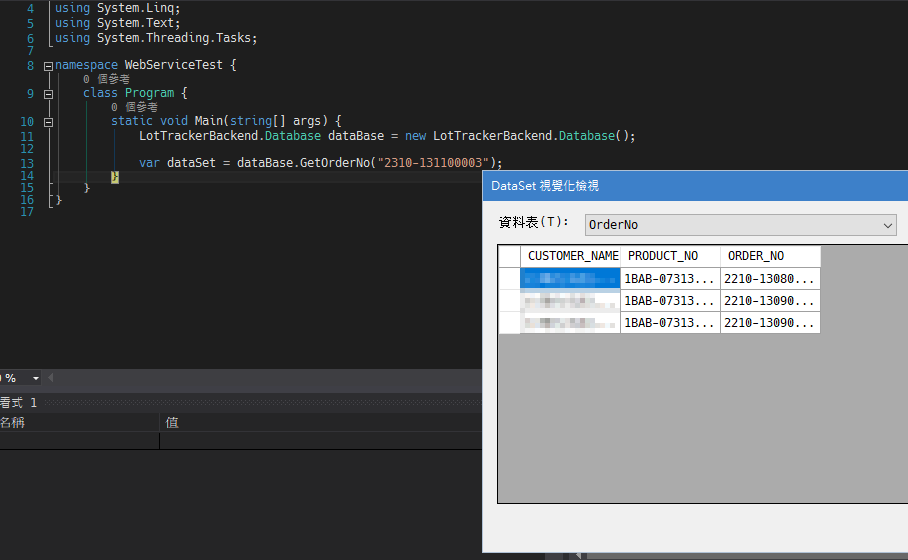Collapse the WebServiceTest namespace block
908x560 pixels.
(48, 65)
